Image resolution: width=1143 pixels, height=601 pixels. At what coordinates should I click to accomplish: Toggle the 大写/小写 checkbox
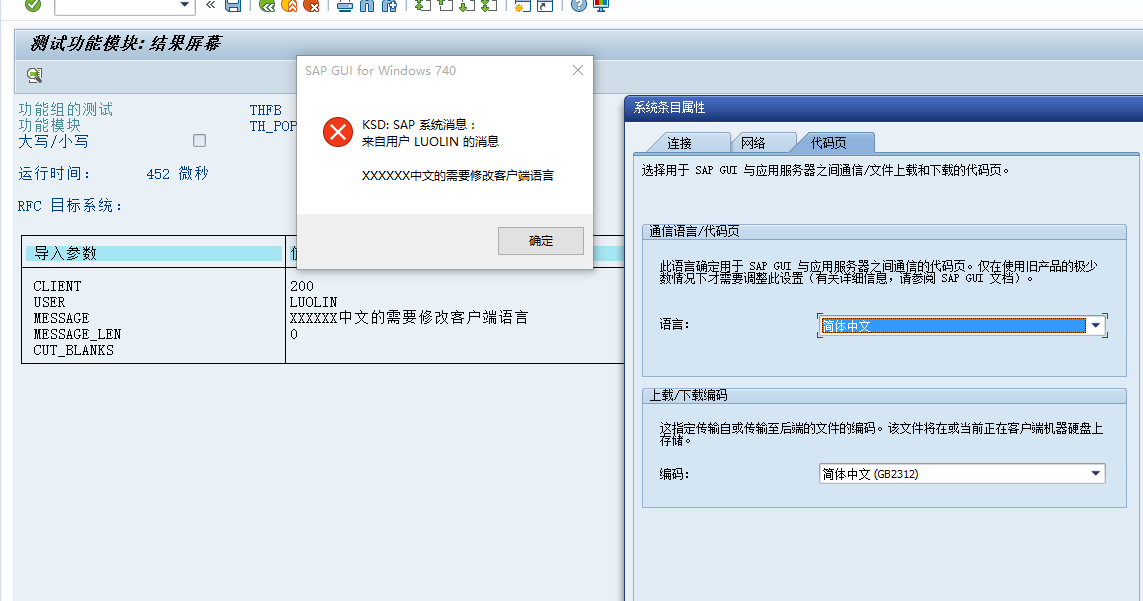pyautogui.click(x=199, y=141)
